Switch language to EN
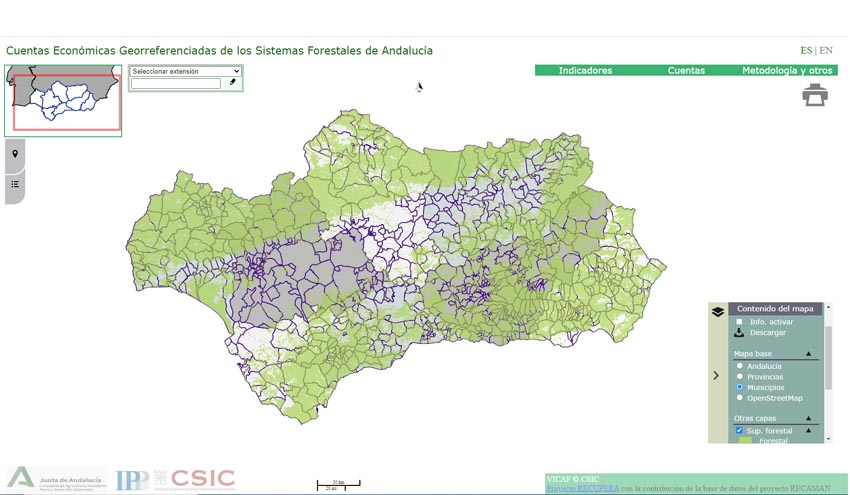 pyautogui.click(x=826, y=50)
